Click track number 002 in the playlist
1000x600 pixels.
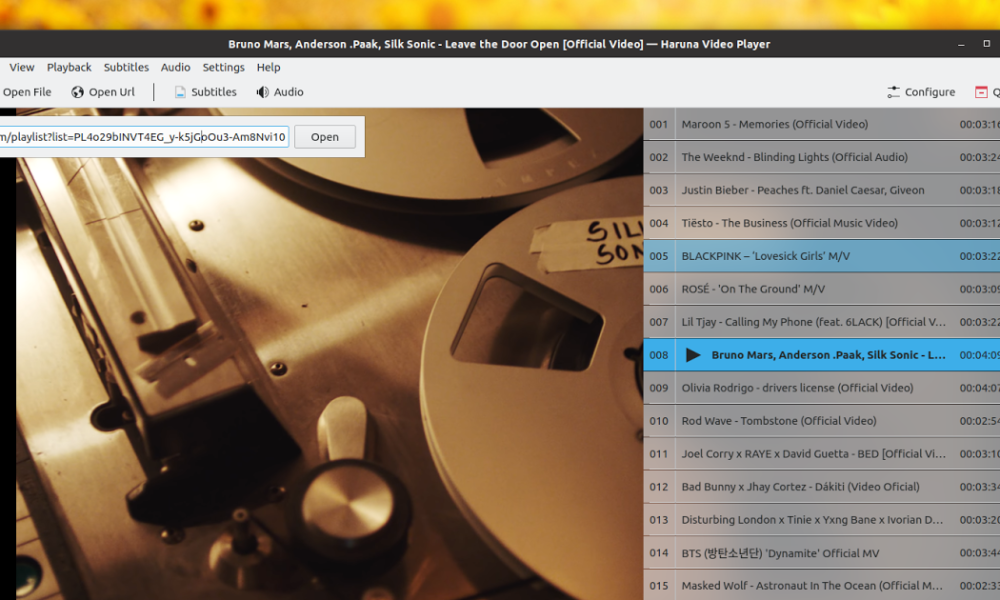click(659, 157)
